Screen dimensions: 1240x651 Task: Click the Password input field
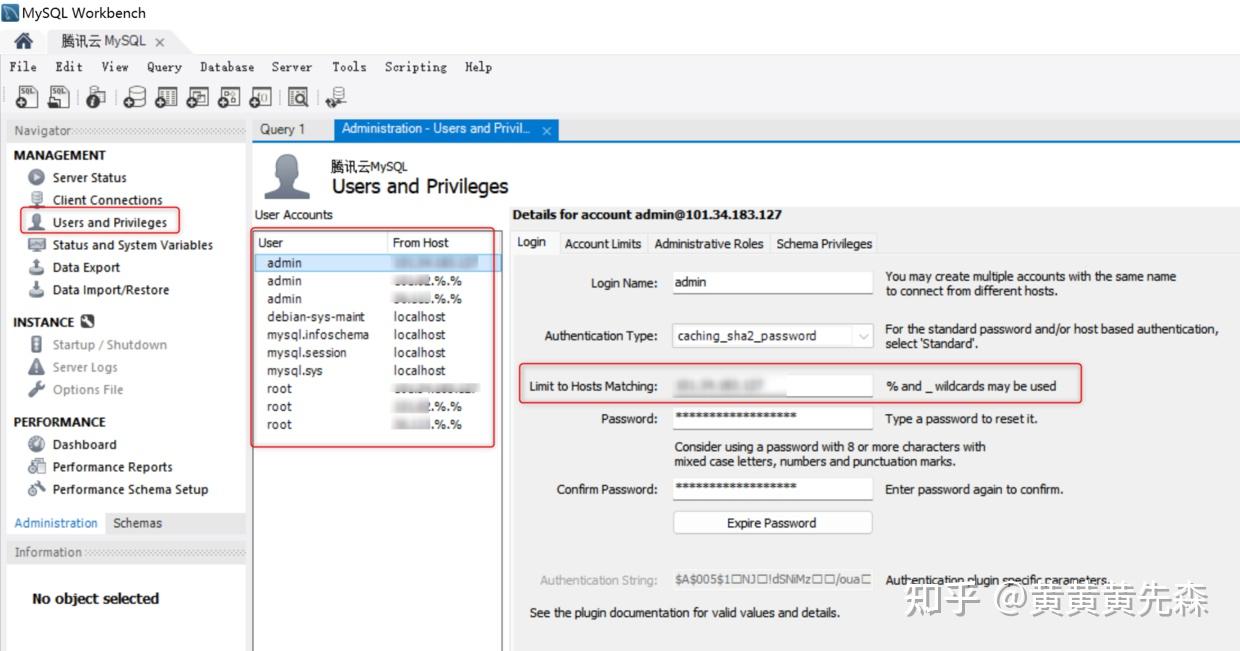(x=773, y=418)
